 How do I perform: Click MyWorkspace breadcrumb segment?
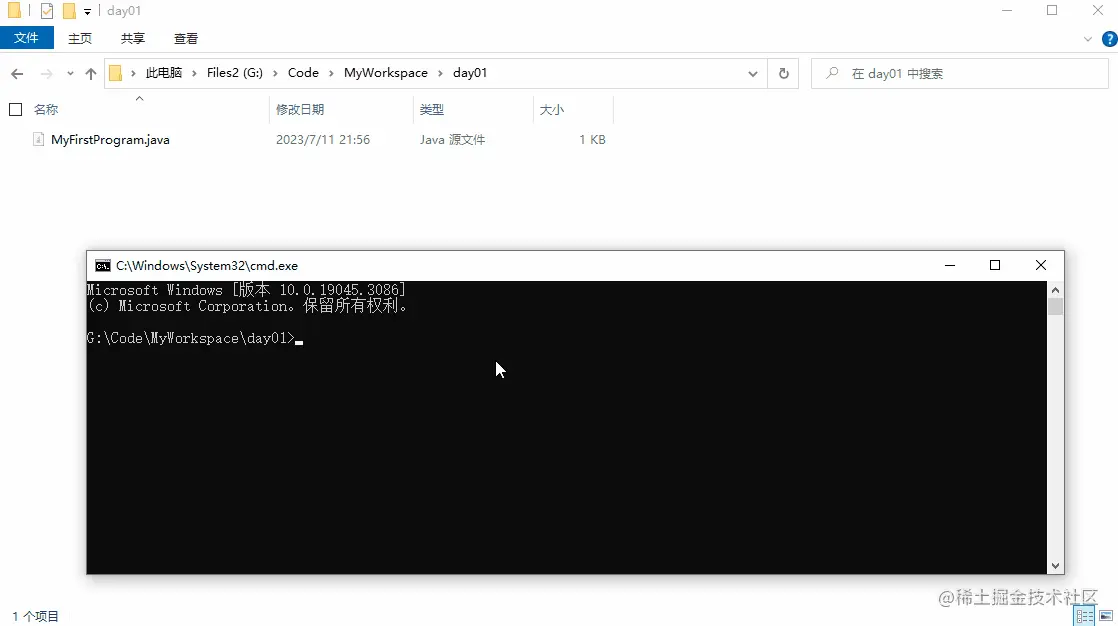[386, 73]
